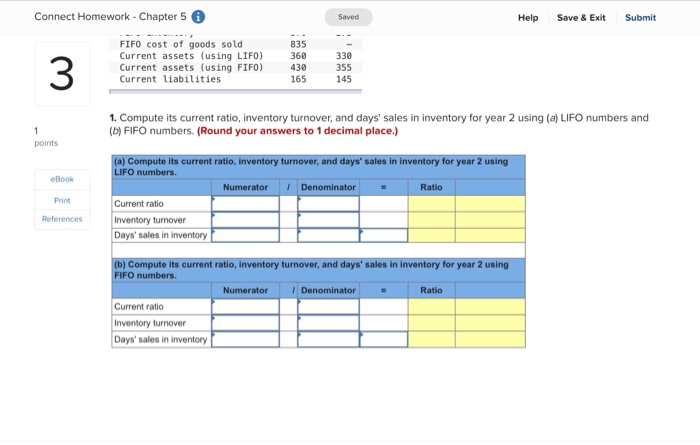Click the 'Current liabilities' row label
Viewport: 700px width, 445px height.
[170, 79]
